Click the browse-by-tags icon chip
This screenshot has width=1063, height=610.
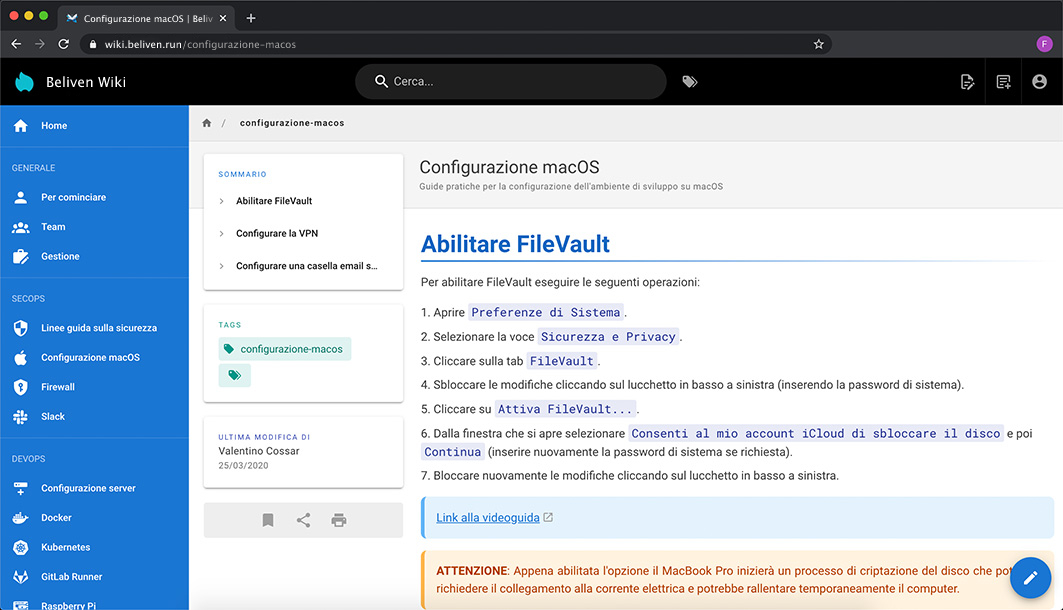point(235,375)
